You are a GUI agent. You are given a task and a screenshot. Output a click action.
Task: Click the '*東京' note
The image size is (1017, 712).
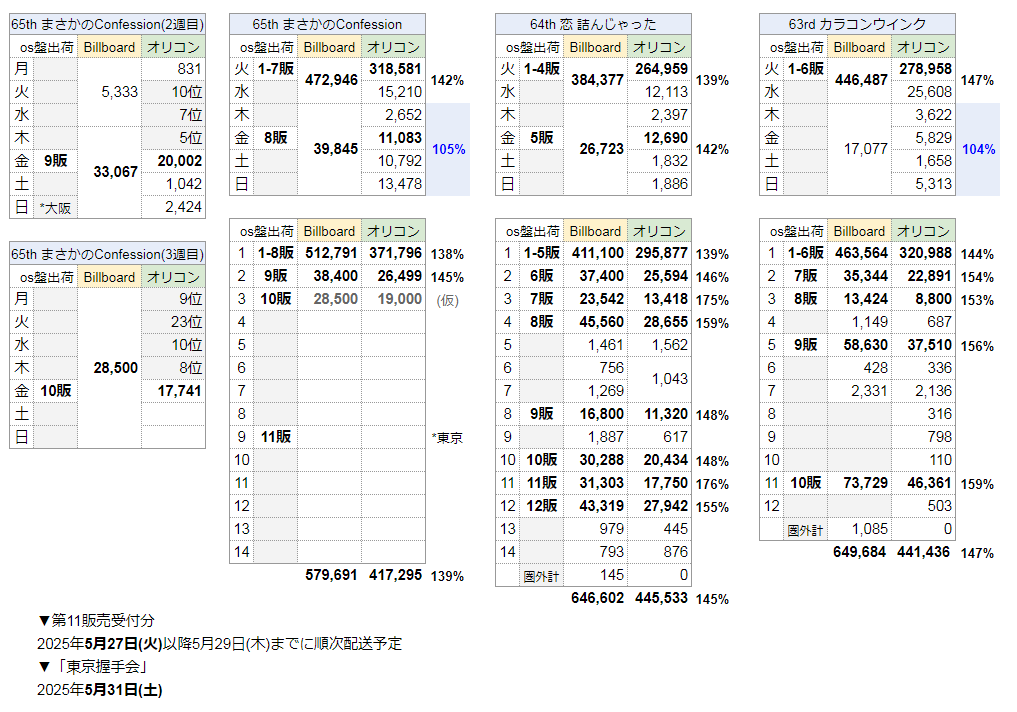[447, 438]
